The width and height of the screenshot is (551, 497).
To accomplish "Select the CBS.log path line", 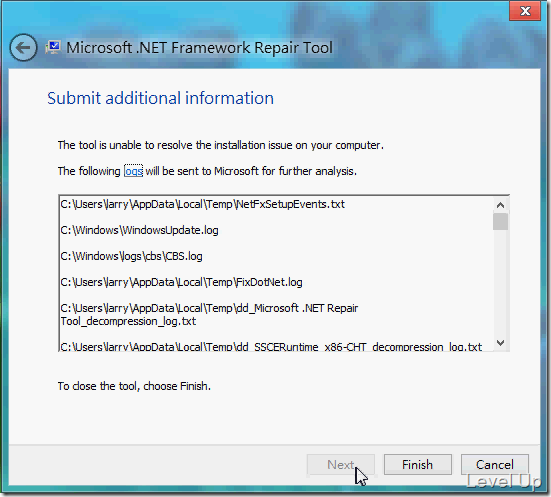I will coord(131,256).
